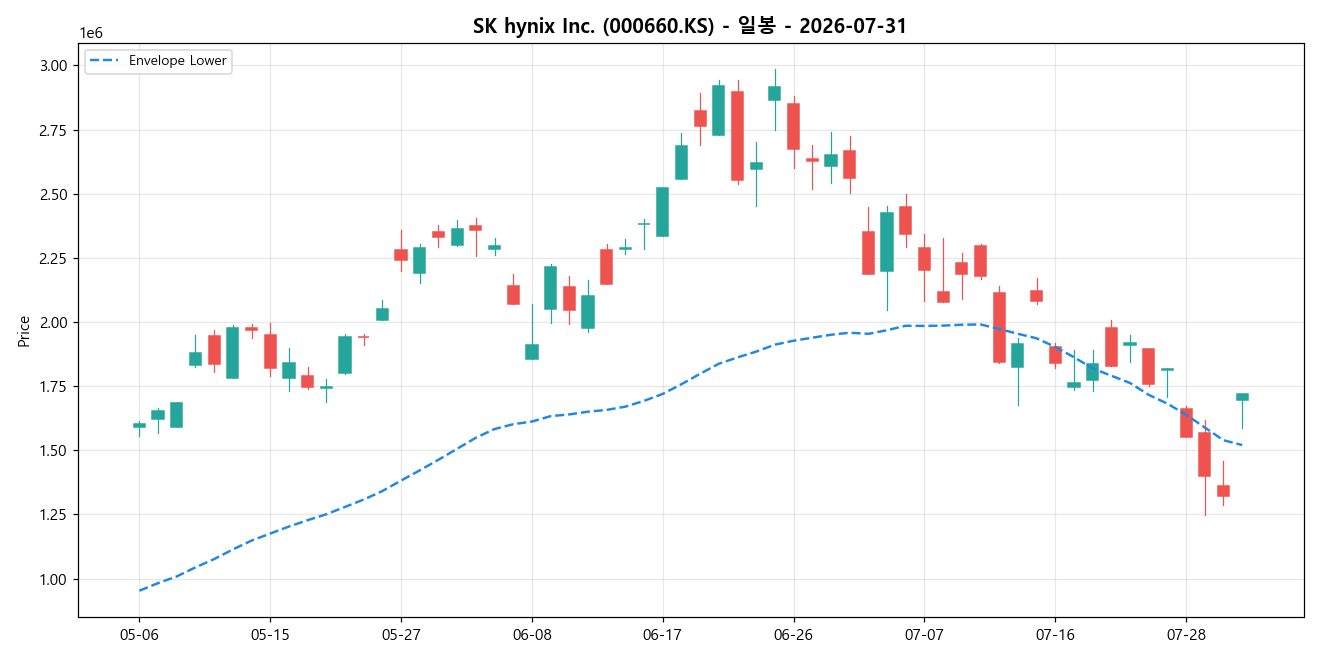Click the 07-16 date label
The image size is (1320, 660).
(x=1055, y=635)
